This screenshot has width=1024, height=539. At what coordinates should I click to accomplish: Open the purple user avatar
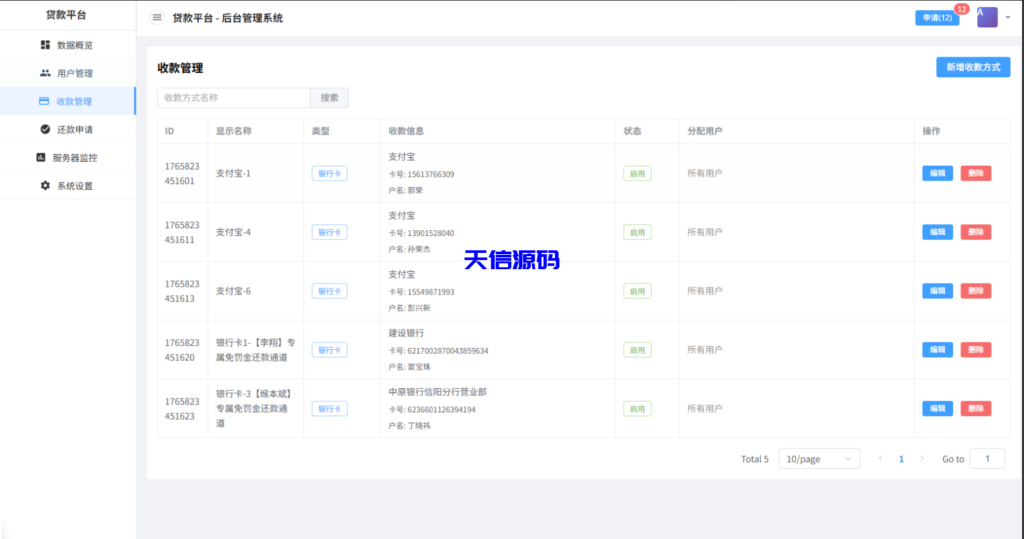pos(987,17)
